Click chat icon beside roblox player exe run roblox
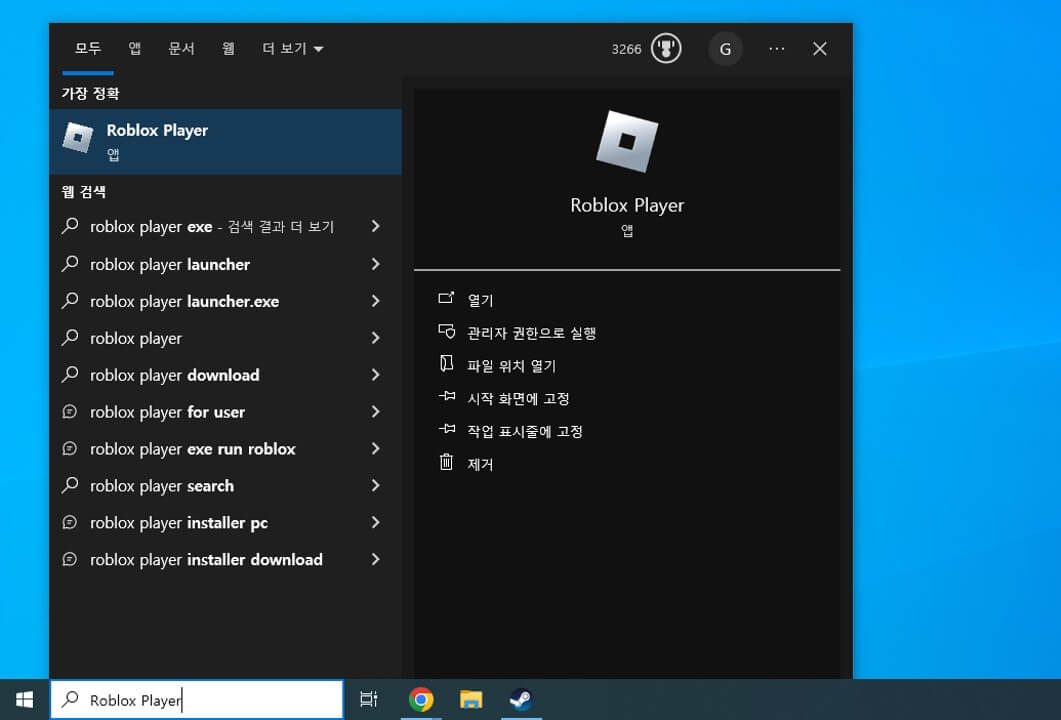 pos(70,449)
